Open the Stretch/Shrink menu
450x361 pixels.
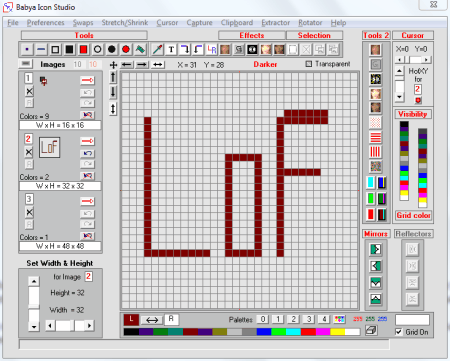[125, 23]
